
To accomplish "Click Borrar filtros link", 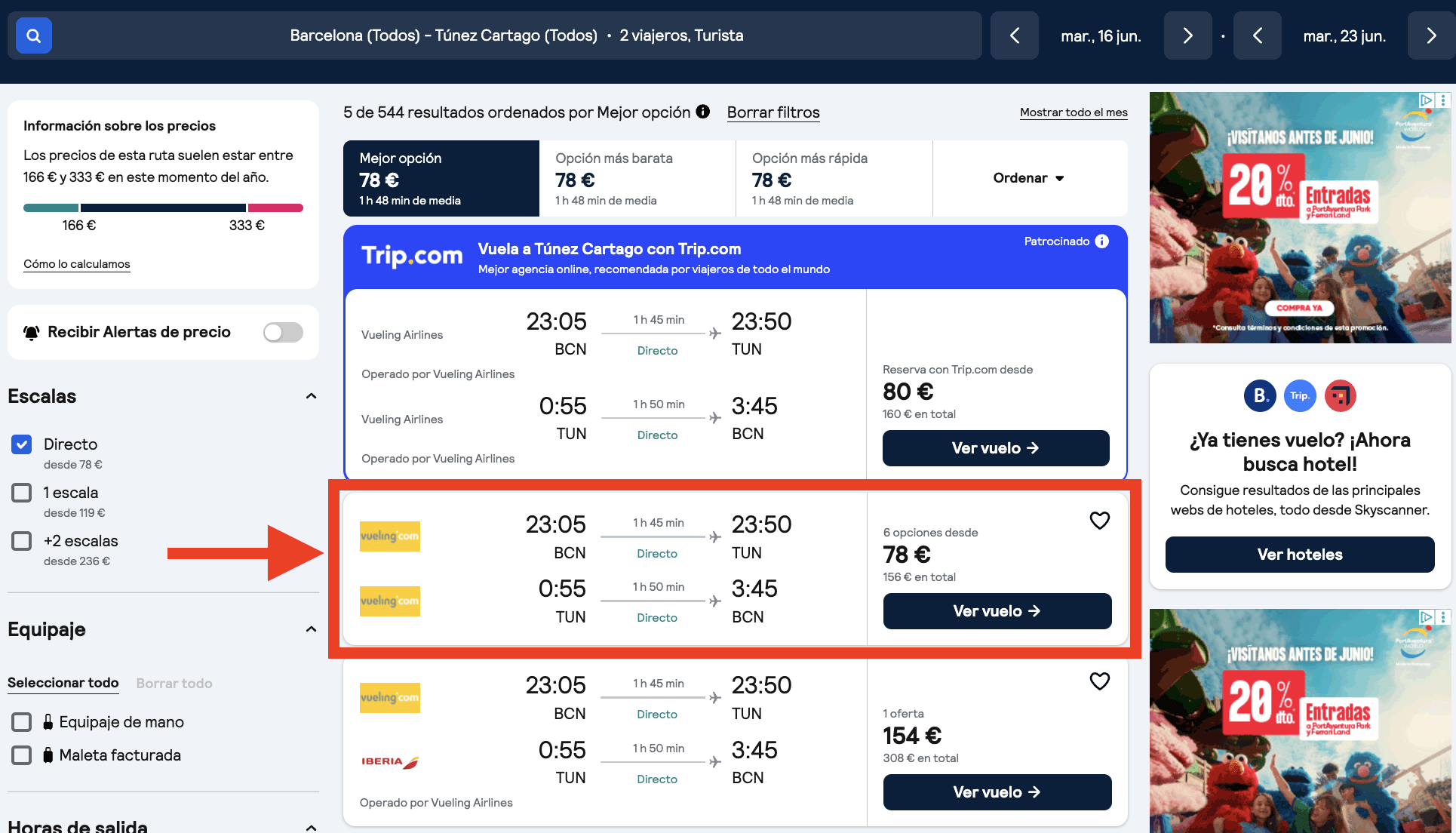I will coord(773,112).
